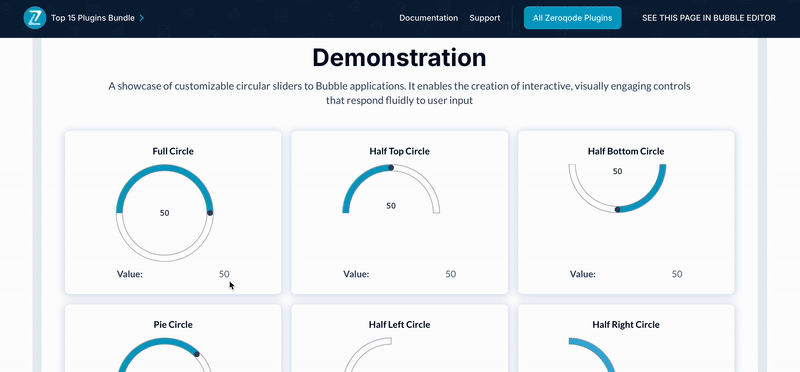The width and height of the screenshot is (800, 372).
Task: Click the Value label in Half Top Circle card
Action: 356,274
